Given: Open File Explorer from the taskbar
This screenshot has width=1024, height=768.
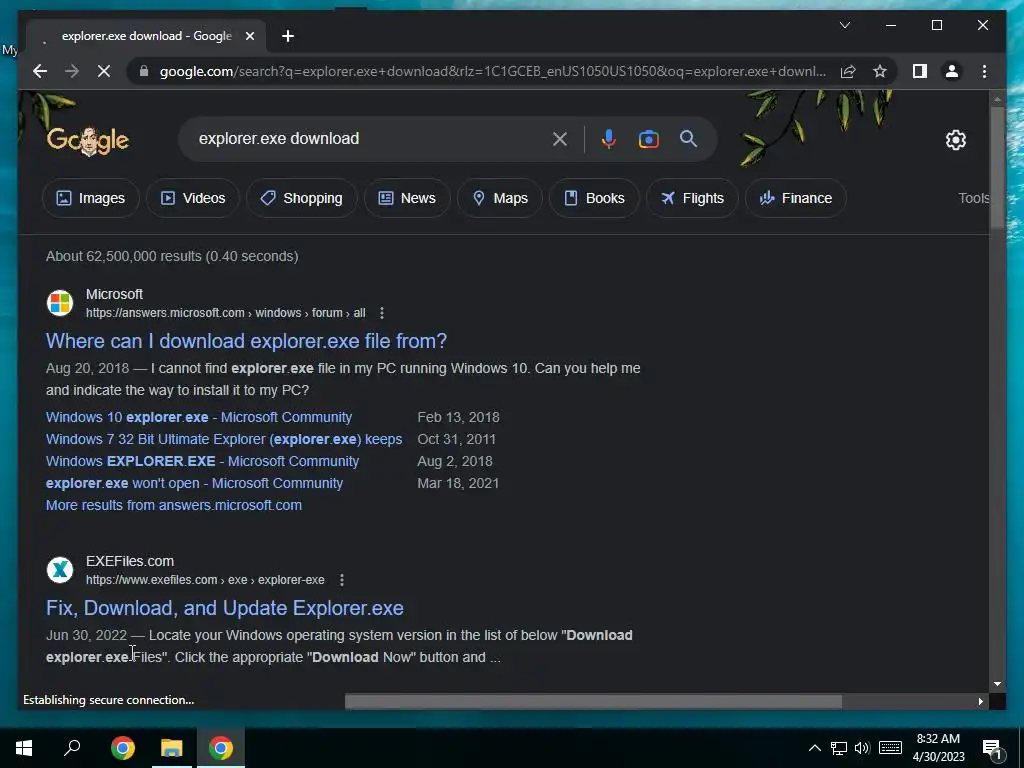Looking at the screenshot, I should [x=172, y=748].
